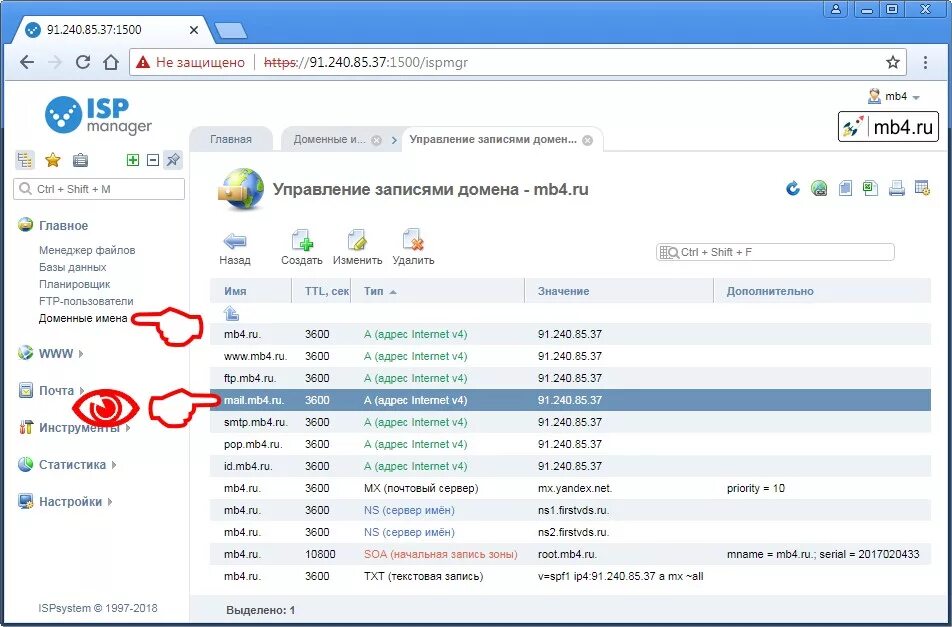Click Изменить to edit the record
952x627 pixels.
(x=357, y=248)
